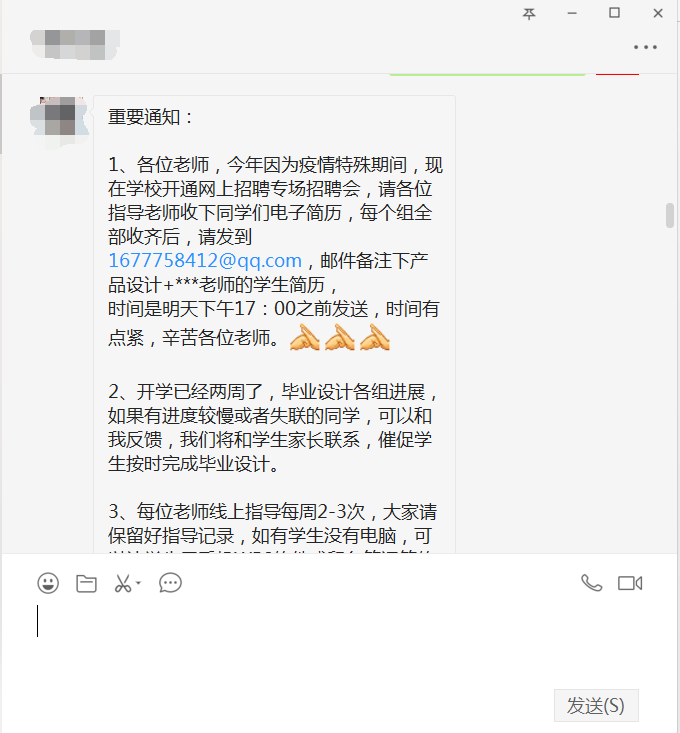Open chat info three-dots menu

[645, 47]
